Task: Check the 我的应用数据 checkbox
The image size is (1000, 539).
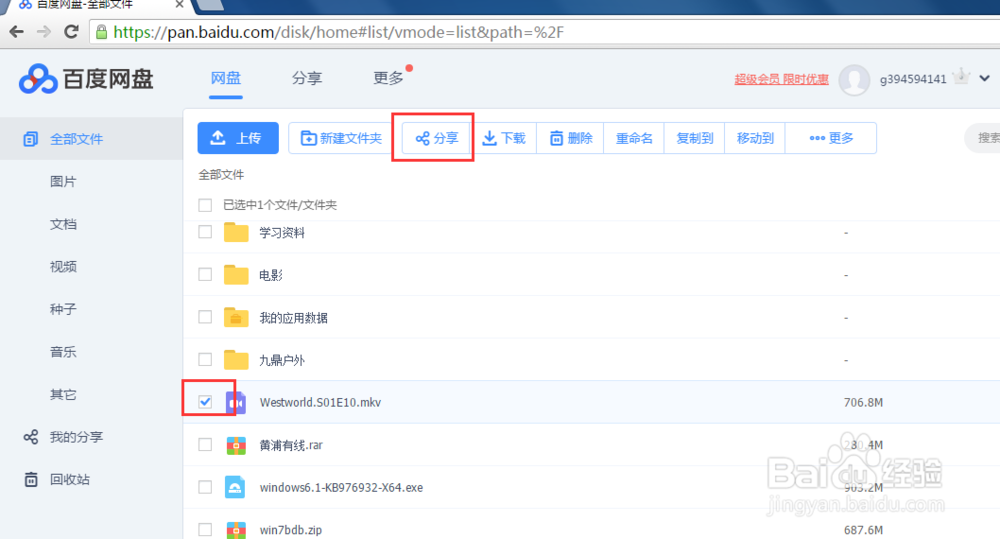Action: (205, 317)
